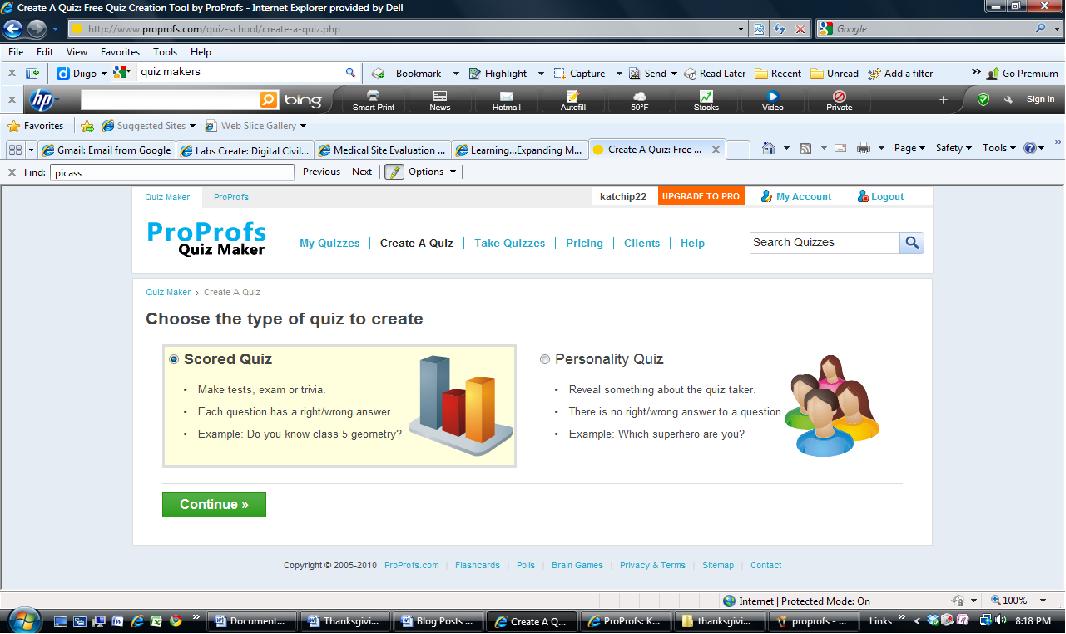Viewport: 1066px width, 634px height.
Task: Select the Scored Quiz option
Action: point(174,359)
